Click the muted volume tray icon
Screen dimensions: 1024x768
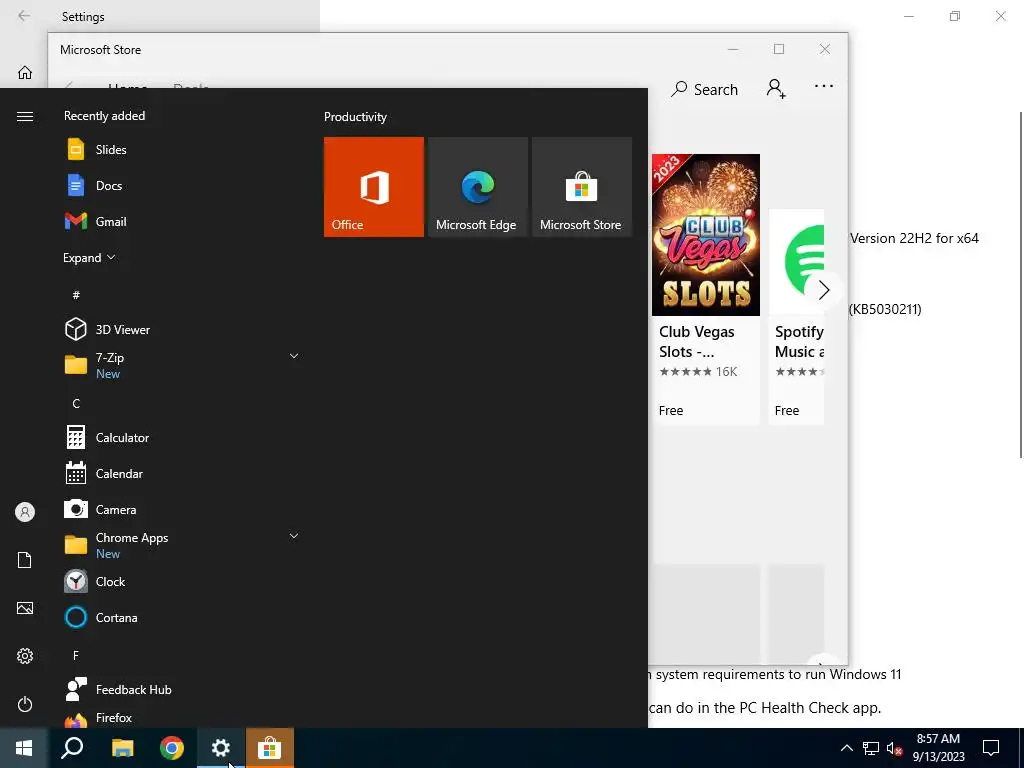tap(894, 748)
